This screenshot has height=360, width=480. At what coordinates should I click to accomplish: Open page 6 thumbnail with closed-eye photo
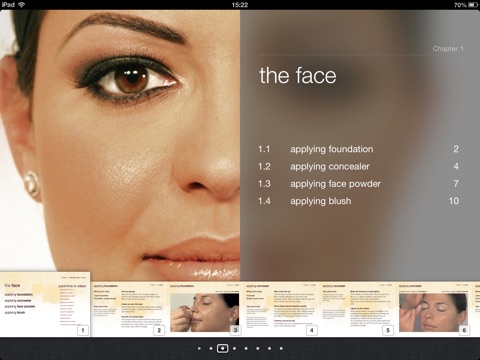[433, 308]
